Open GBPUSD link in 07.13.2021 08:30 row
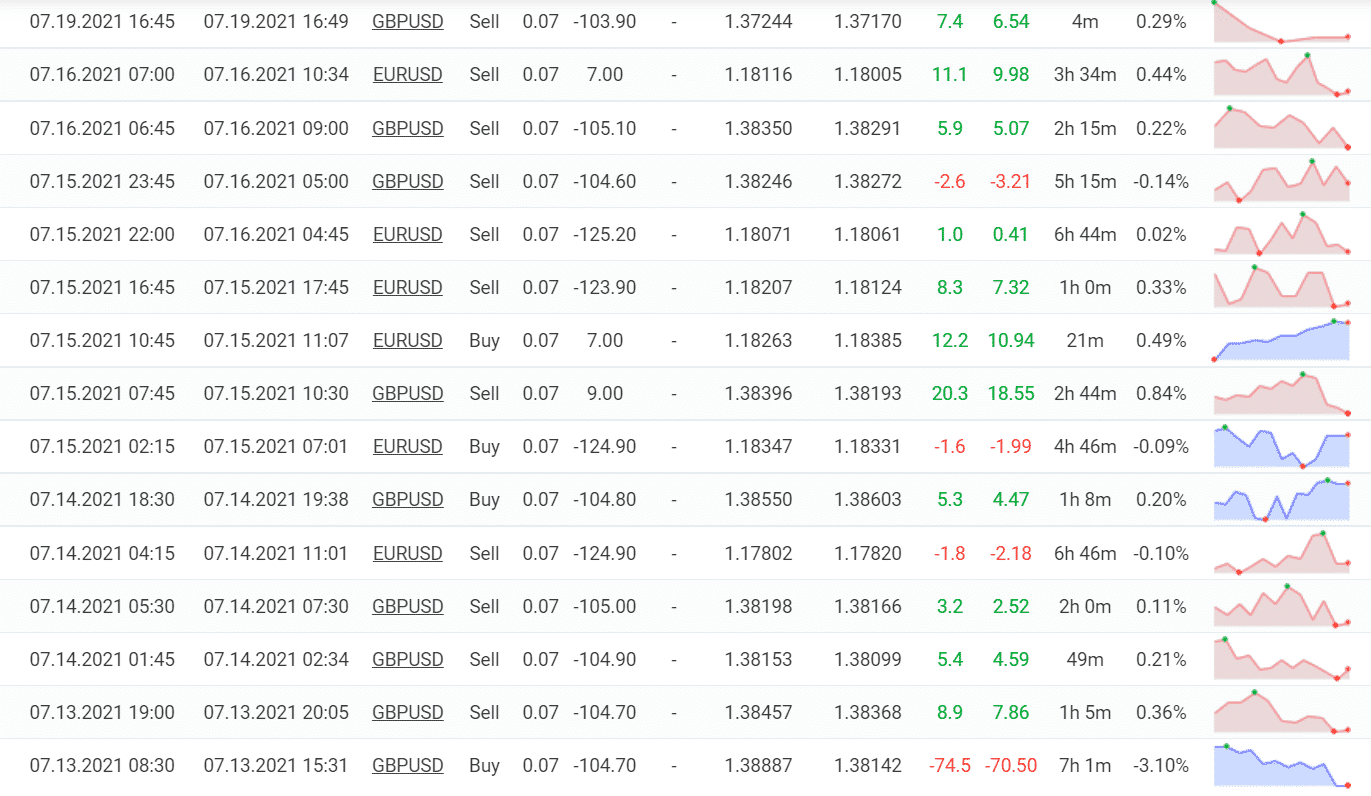This screenshot has height=796, width=1371. [x=408, y=765]
